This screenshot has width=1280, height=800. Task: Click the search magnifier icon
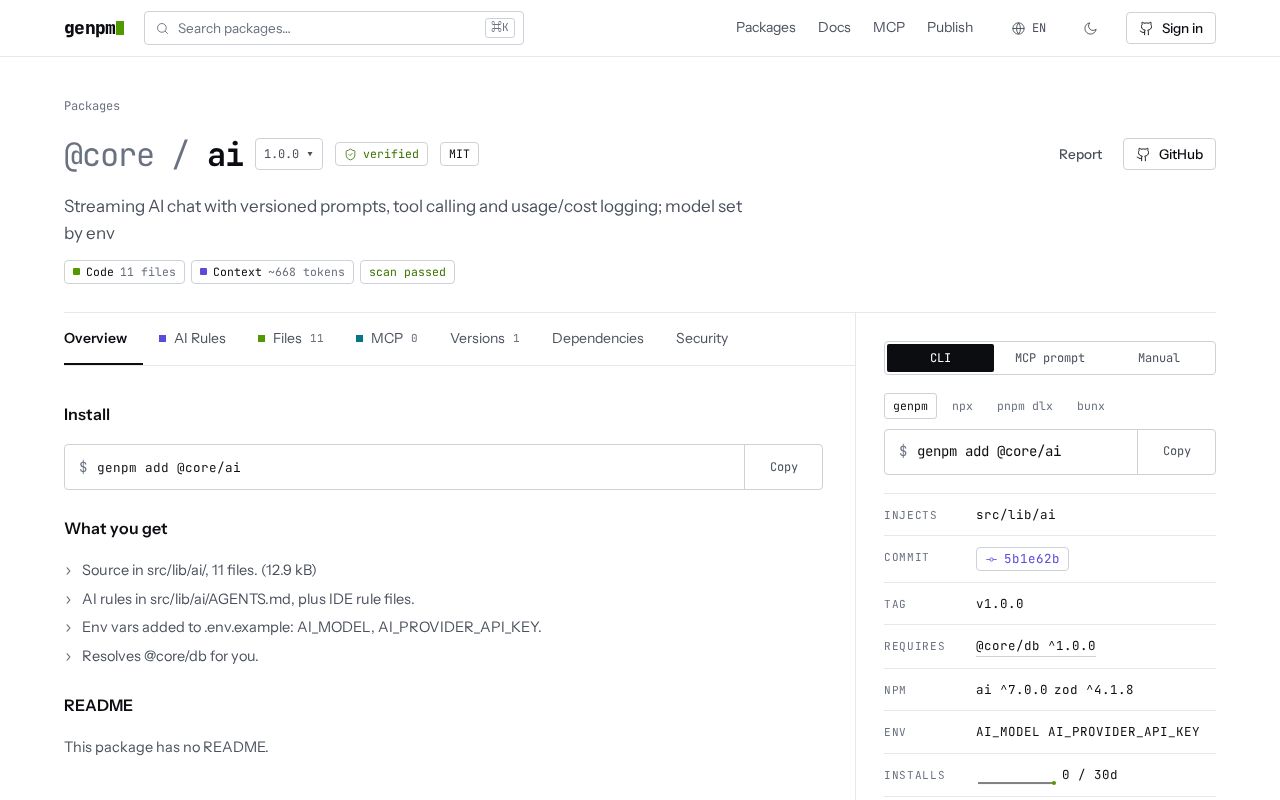coord(162,28)
